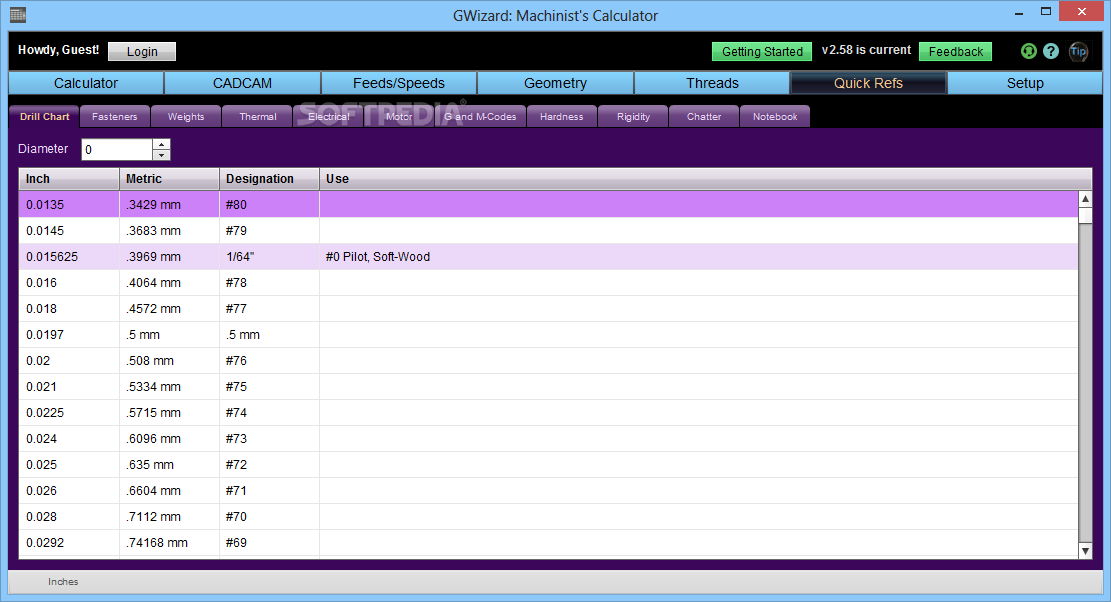Select the #79 designation row
This screenshot has height=602, width=1111.
(548, 231)
